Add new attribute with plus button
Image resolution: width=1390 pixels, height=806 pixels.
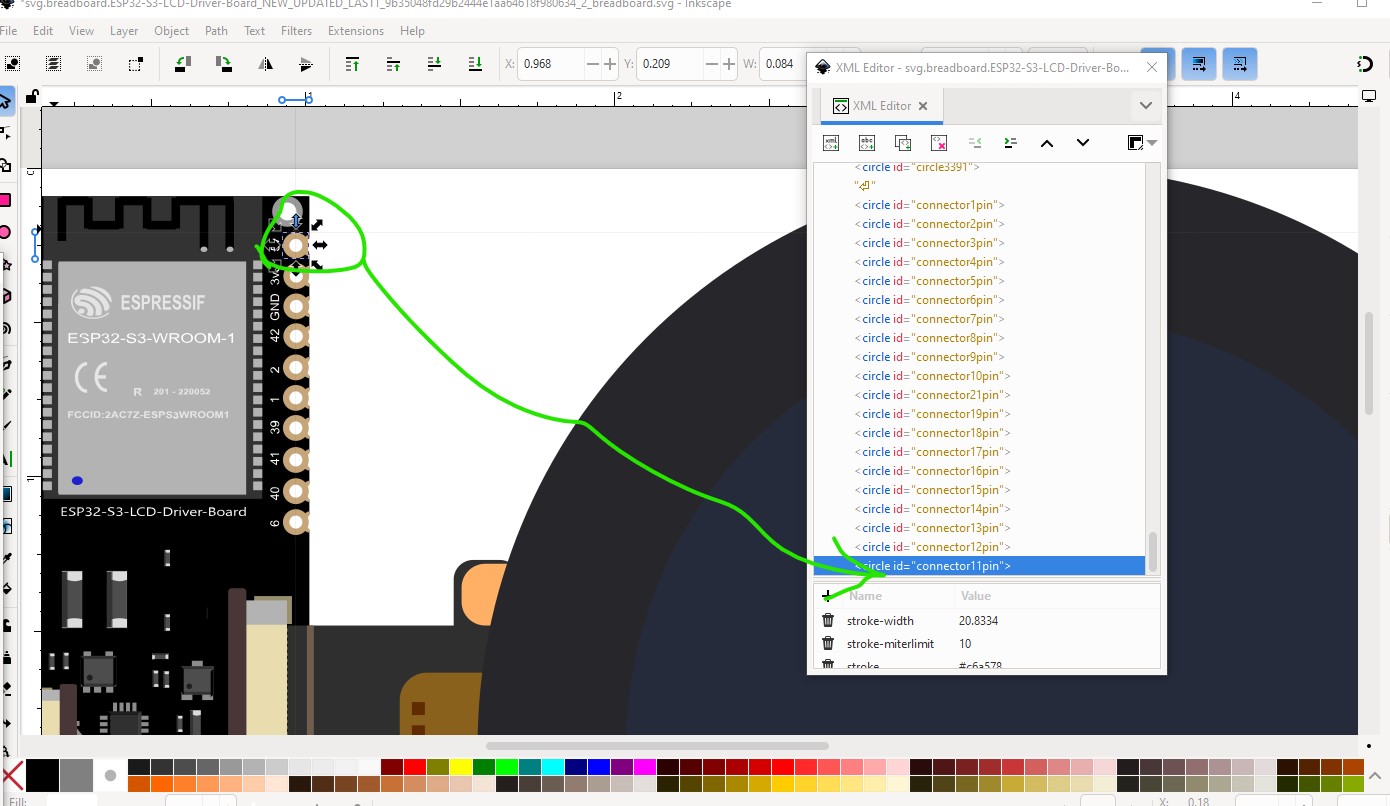click(827, 596)
